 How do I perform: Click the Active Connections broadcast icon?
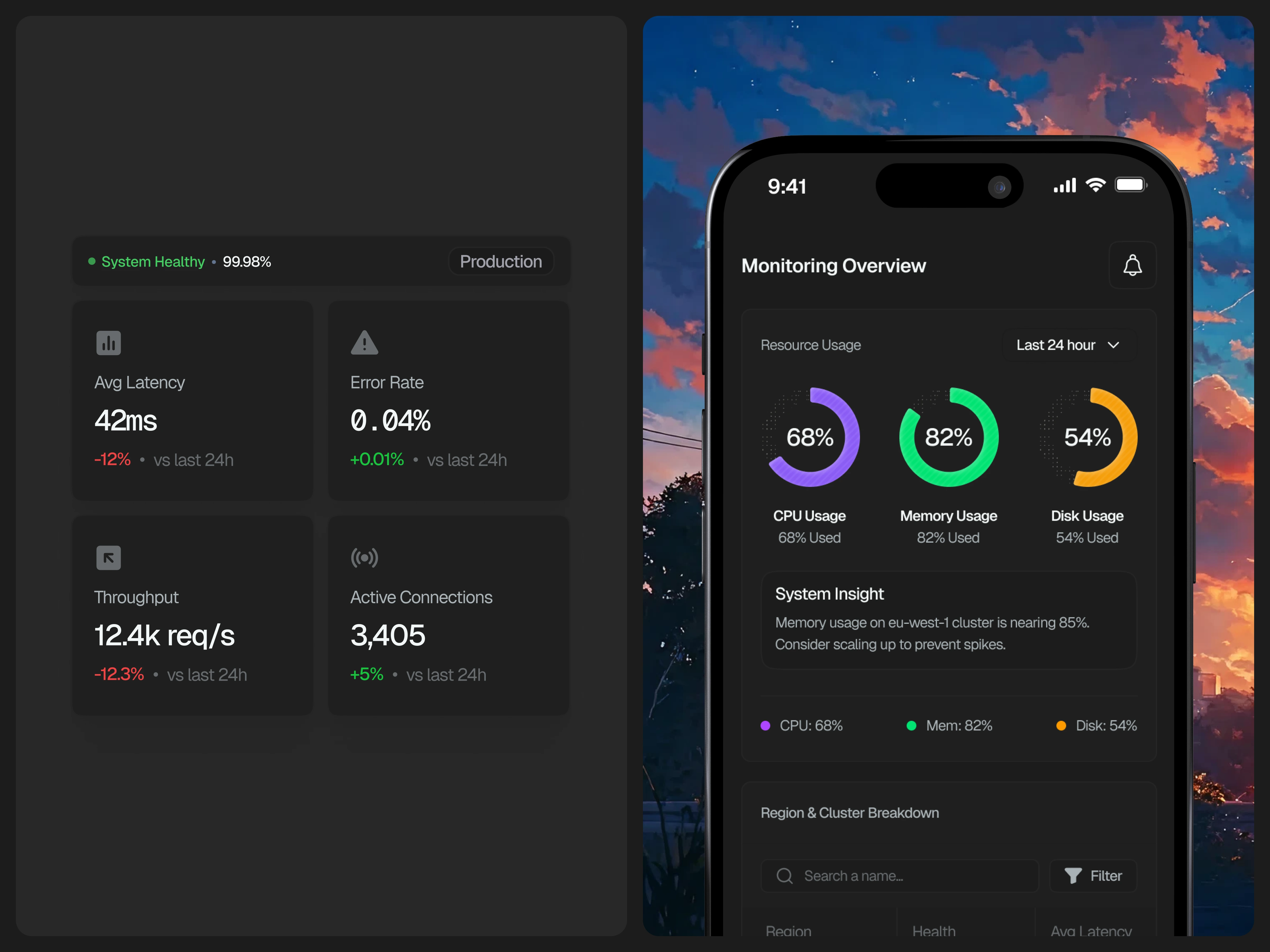click(364, 558)
